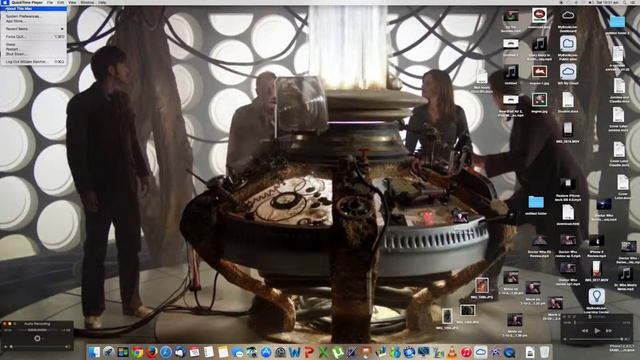Open the View menu in menu bar

click(72, 2)
